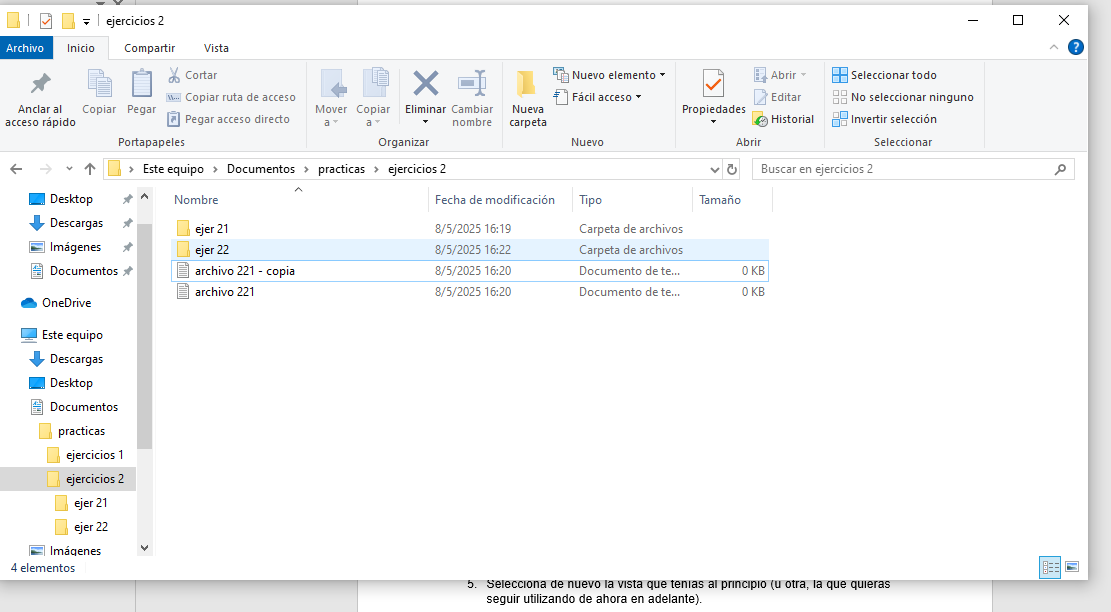Click the Buscar en ejercicios 2 search box
The height and width of the screenshot is (612, 1111).
(x=905, y=169)
